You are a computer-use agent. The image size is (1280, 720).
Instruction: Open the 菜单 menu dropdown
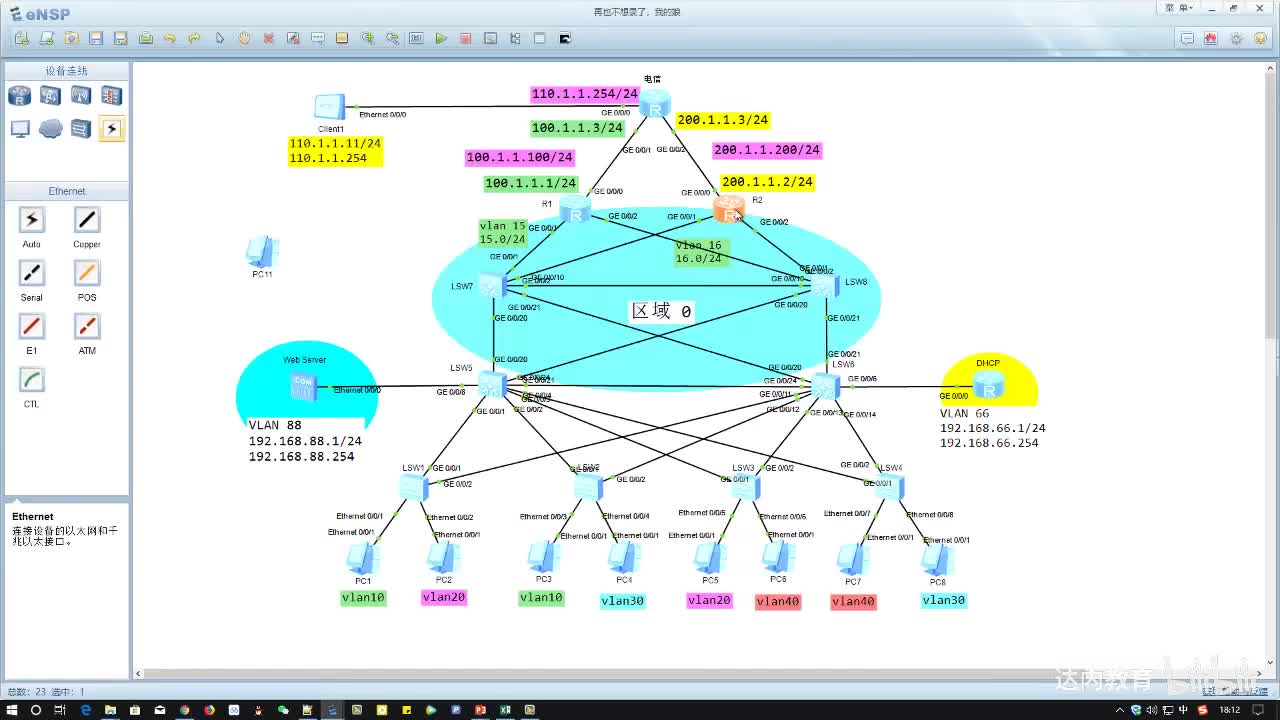coord(1178,7)
